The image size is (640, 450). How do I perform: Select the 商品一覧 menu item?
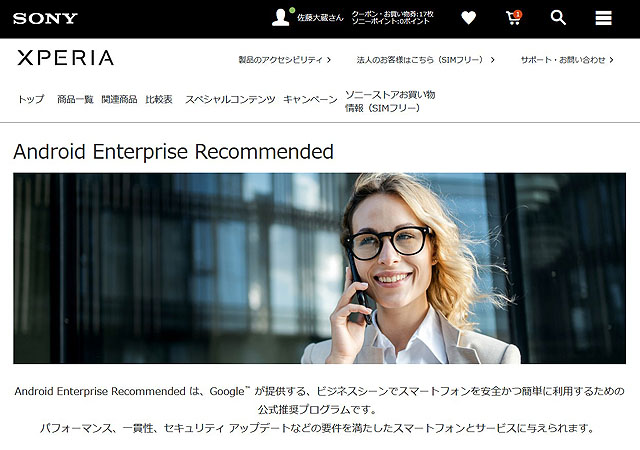coord(75,99)
